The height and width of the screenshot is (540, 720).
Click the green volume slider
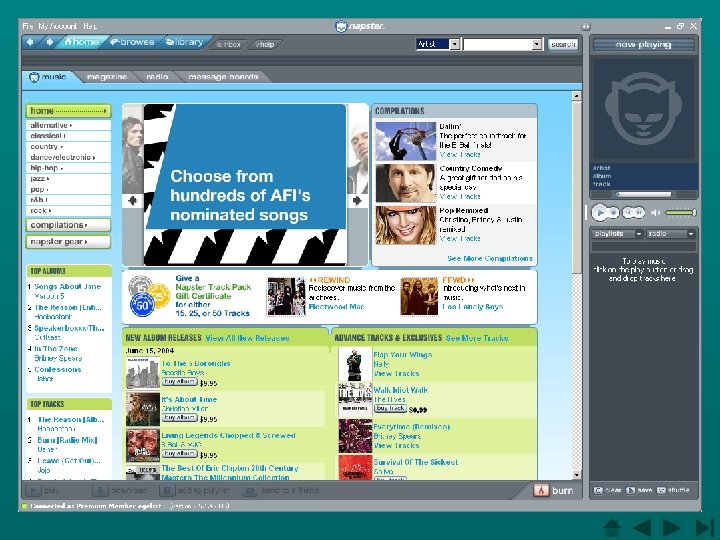[681, 212]
